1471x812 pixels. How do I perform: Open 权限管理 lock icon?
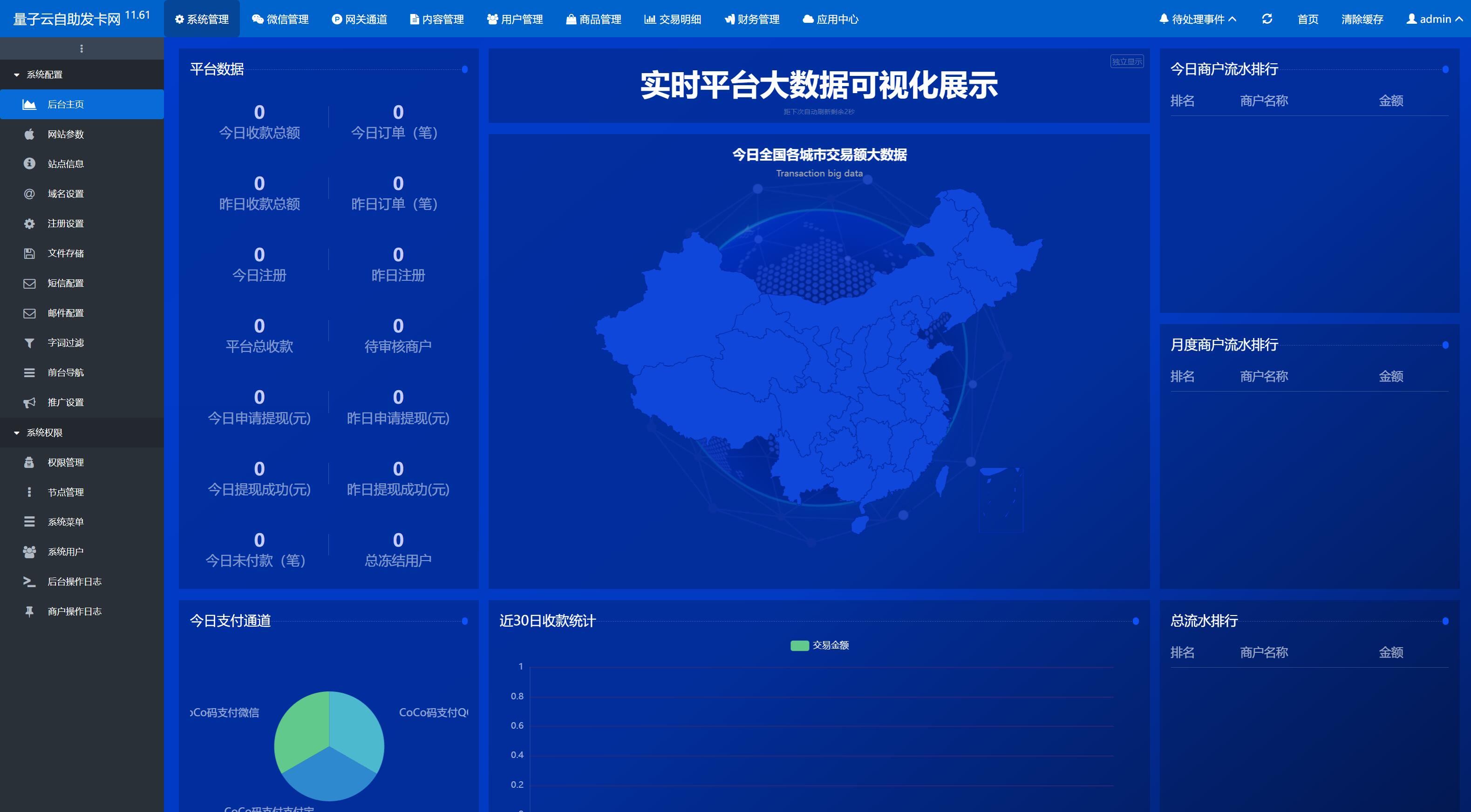point(29,462)
